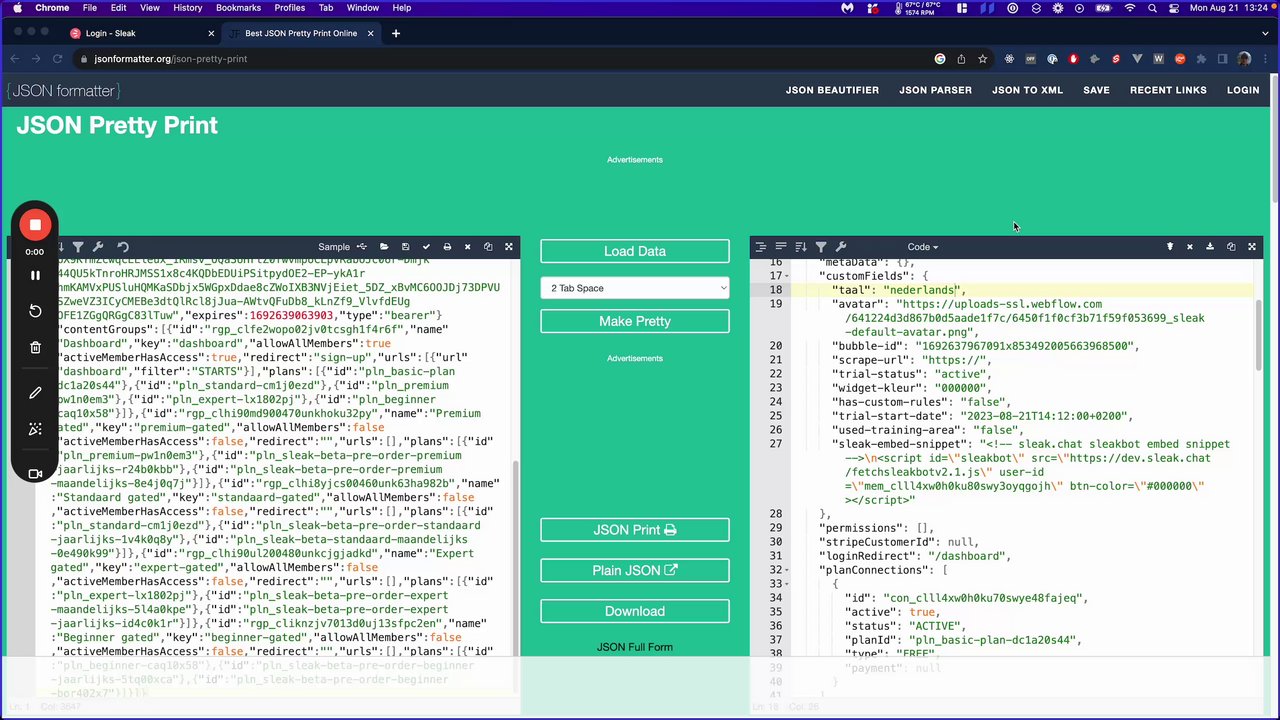Click the right editor compact icon
1280x720 pixels.
(781, 247)
